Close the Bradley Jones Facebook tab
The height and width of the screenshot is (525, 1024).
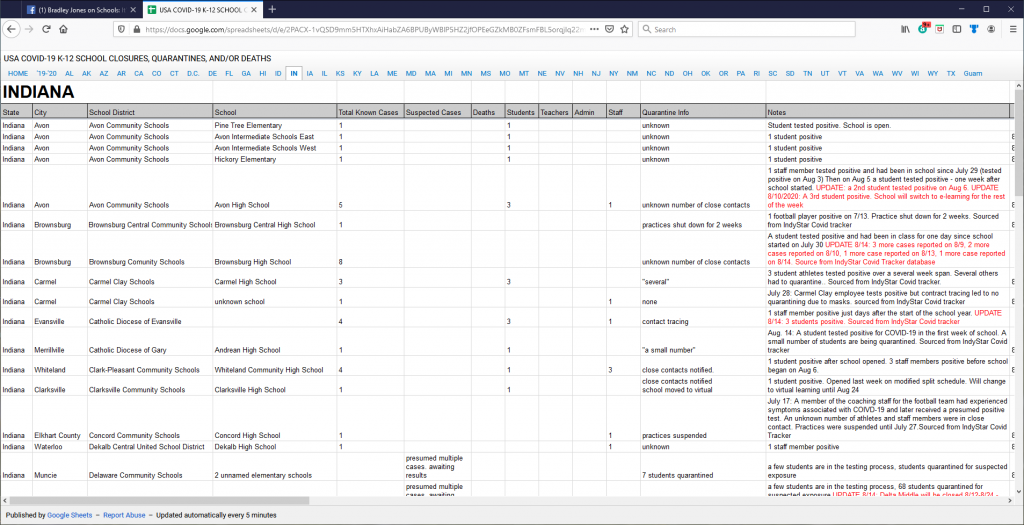(133, 10)
